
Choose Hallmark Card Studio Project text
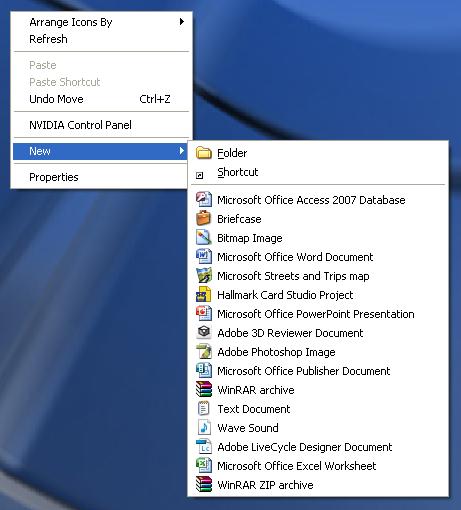coord(285,295)
